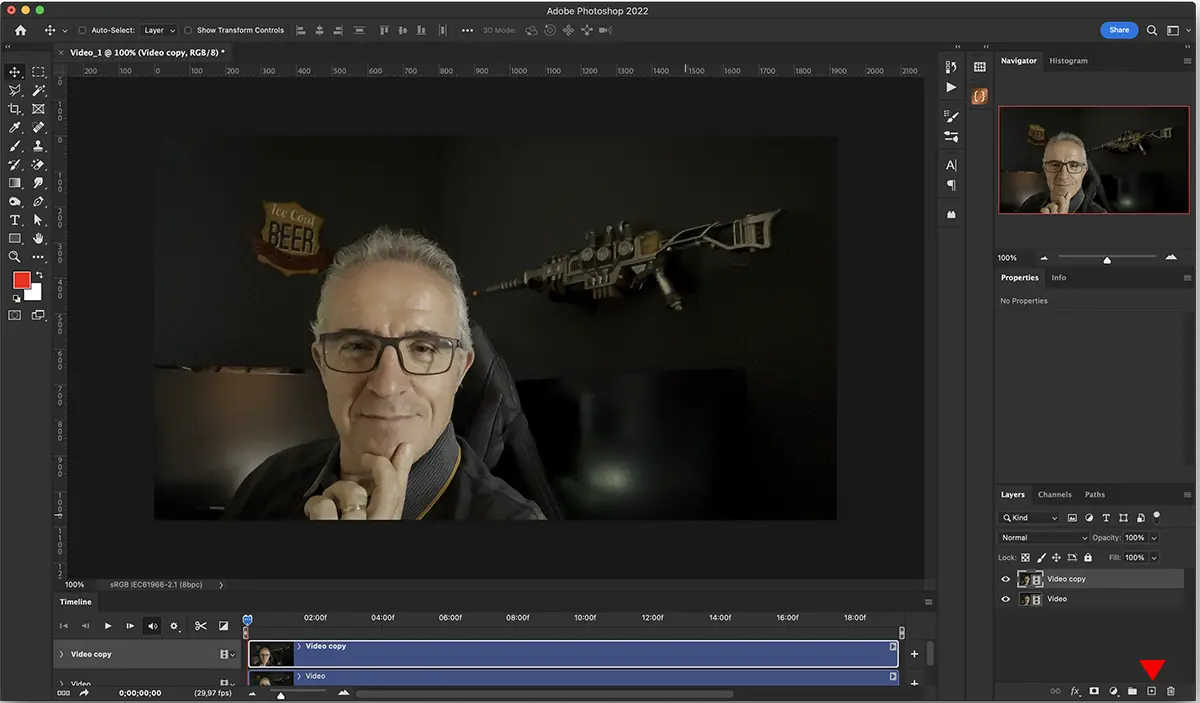Image resolution: width=1200 pixels, height=703 pixels.
Task: Hide the Video copy layer
Action: click(1006, 579)
